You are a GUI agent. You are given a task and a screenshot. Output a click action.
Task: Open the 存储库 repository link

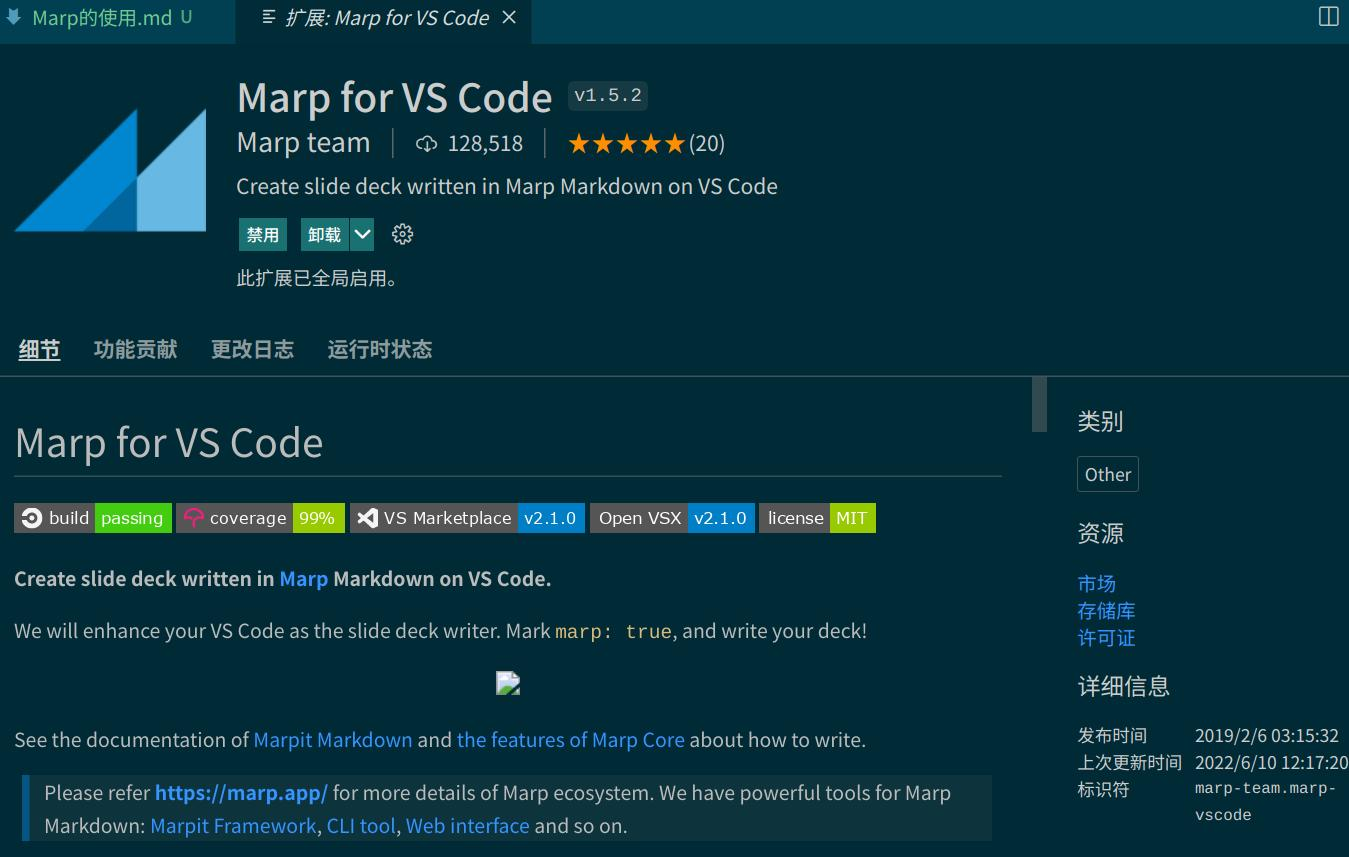pos(1107,611)
